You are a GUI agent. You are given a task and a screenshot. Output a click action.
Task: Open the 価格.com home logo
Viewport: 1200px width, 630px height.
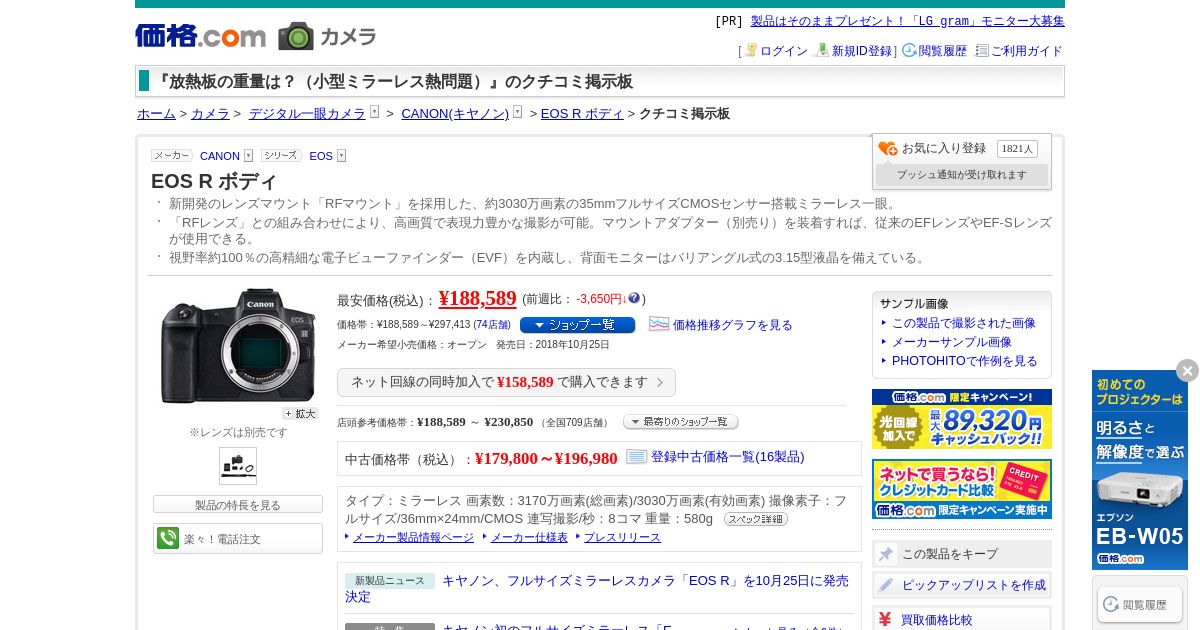201,36
